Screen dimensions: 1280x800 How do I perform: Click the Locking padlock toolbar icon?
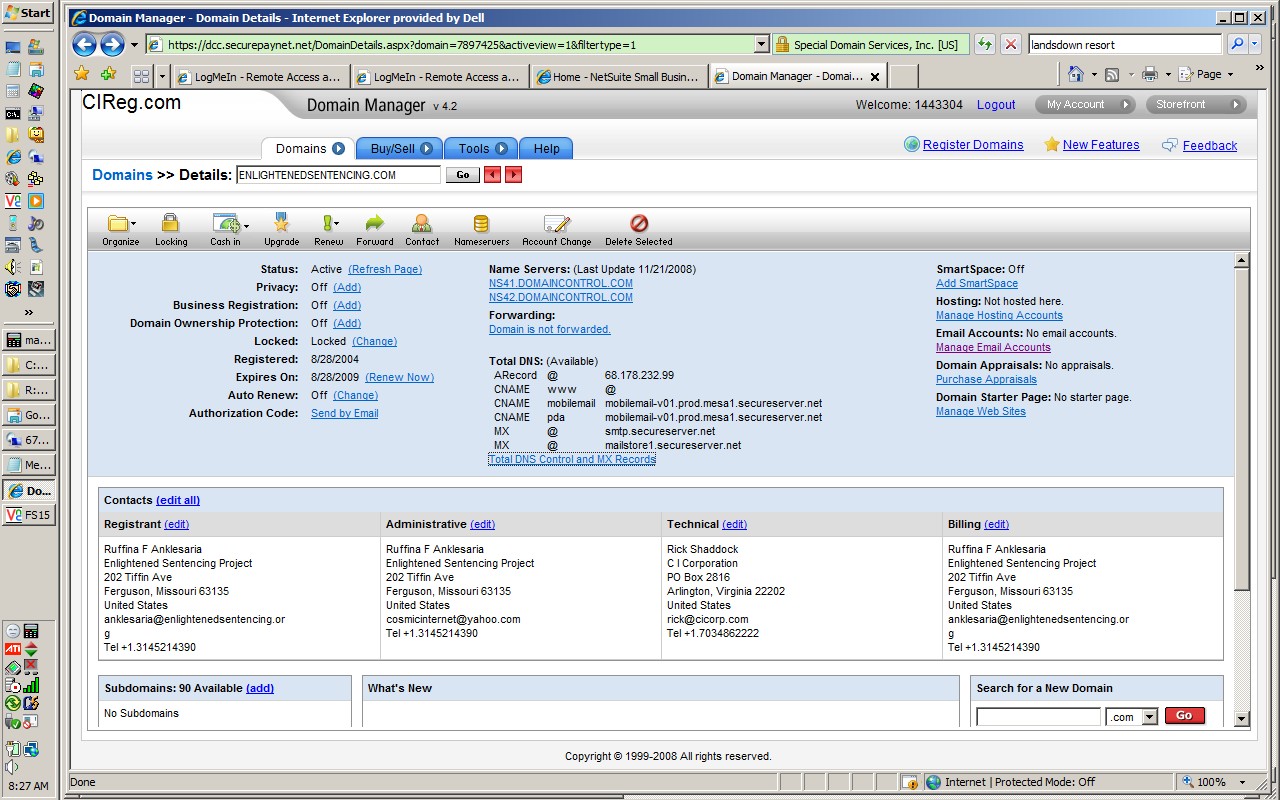click(170, 225)
